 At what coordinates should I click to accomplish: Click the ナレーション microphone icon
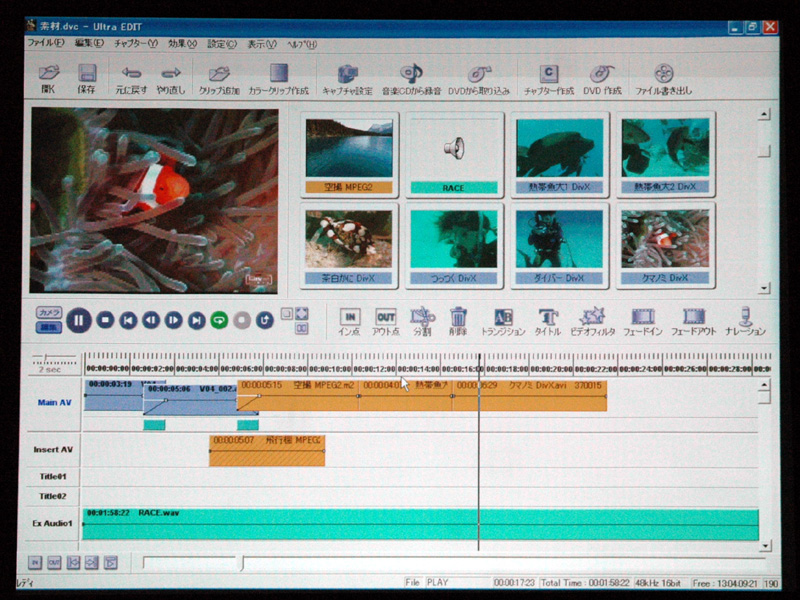[x=744, y=318]
